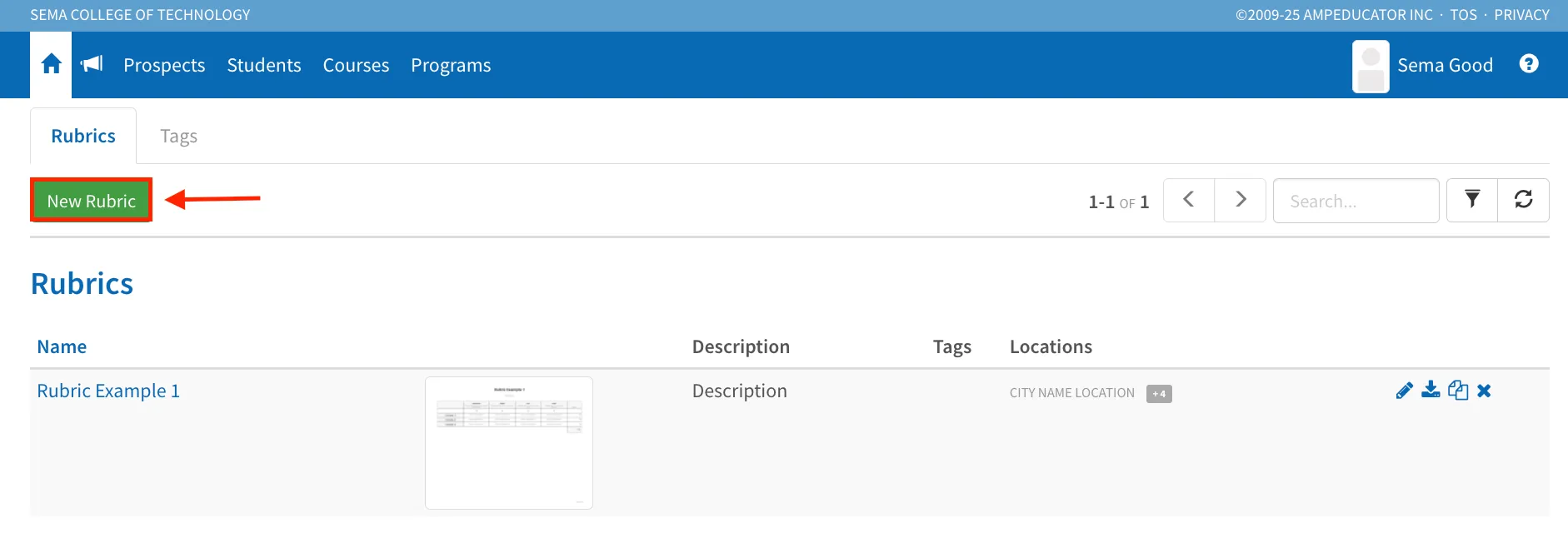Edit Rubric Example 1 with pencil icon

click(x=1405, y=391)
